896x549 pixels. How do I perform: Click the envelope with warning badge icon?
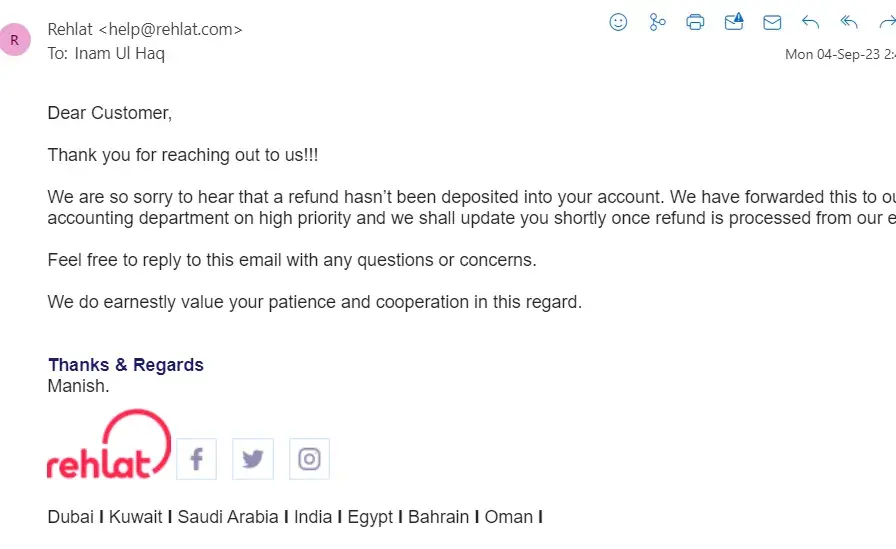(x=734, y=22)
